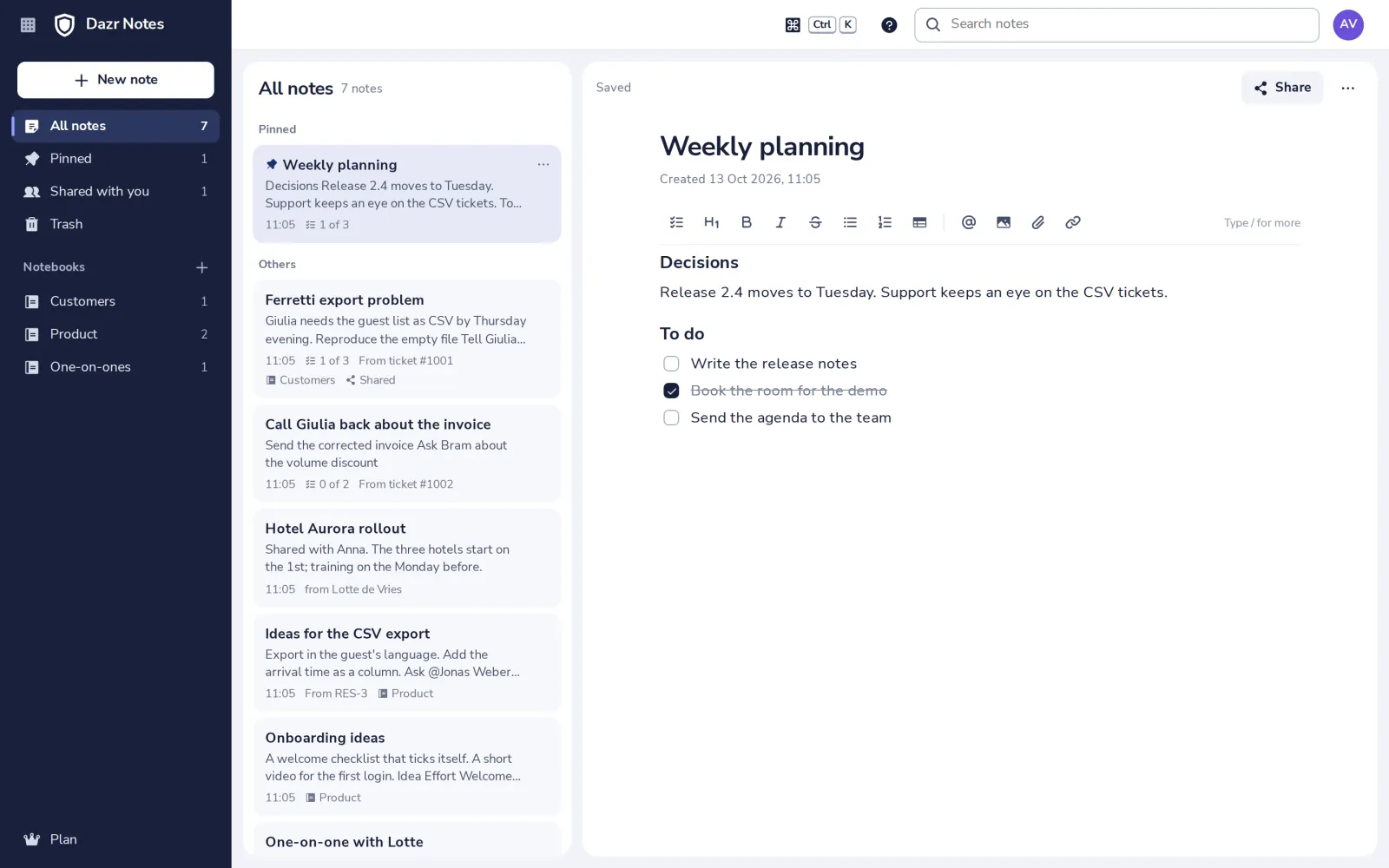Screen dimensions: 1389x868
Task: Insert a bulleted list
Action: [x=850, y=222]
